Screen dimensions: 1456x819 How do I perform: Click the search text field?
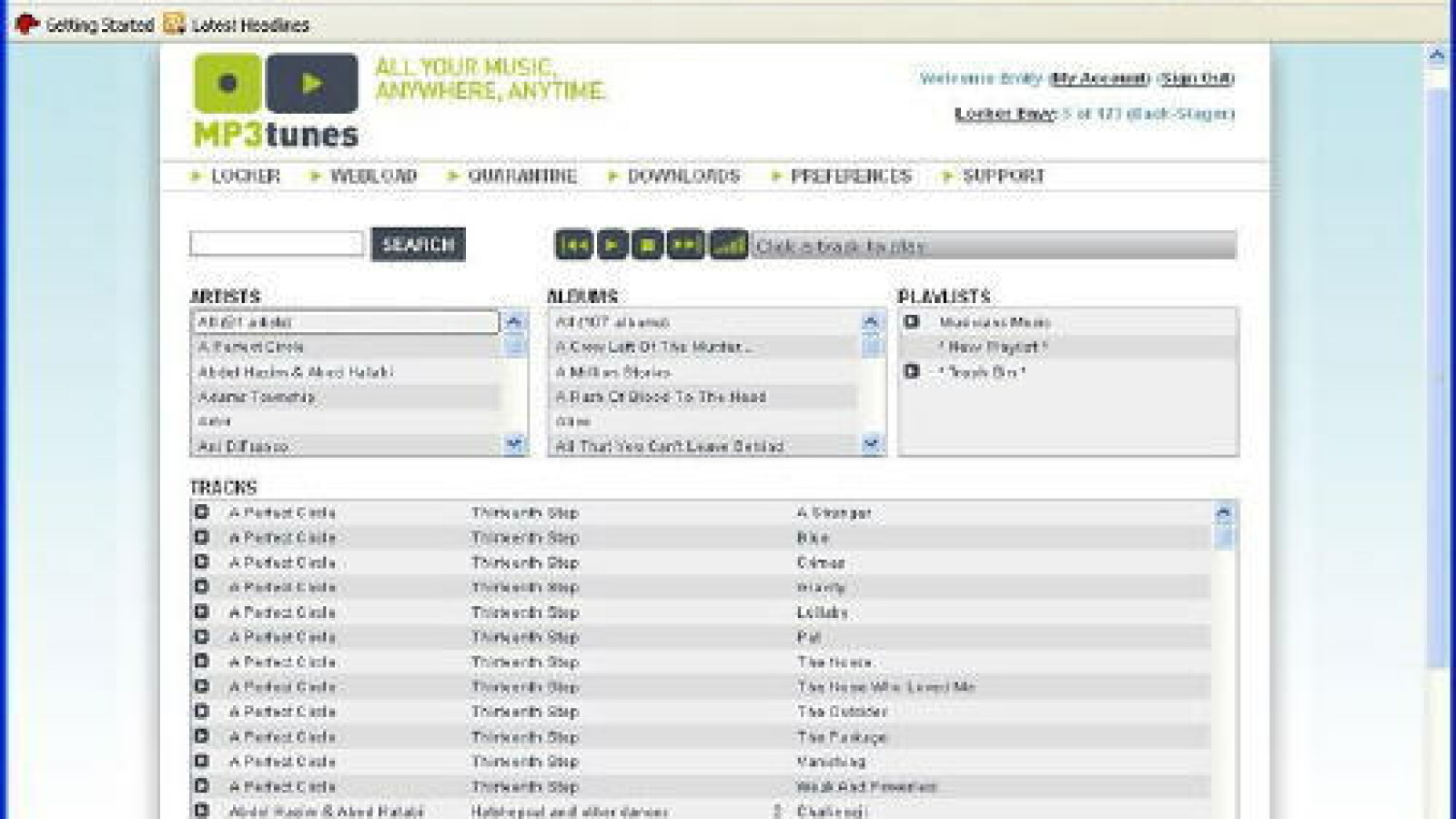[x=277, y=244]
